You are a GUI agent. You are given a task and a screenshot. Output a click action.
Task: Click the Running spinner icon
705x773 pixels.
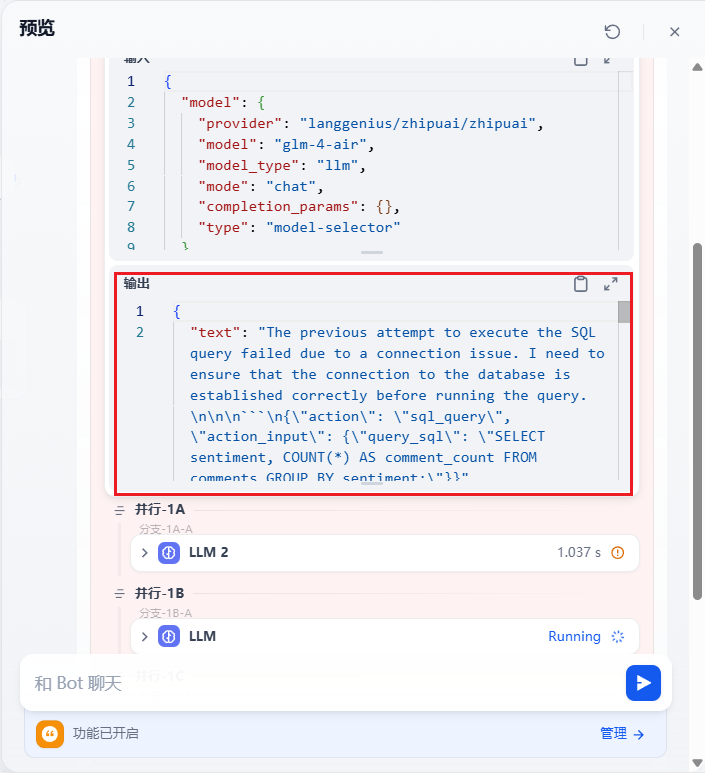click(617, 636)
